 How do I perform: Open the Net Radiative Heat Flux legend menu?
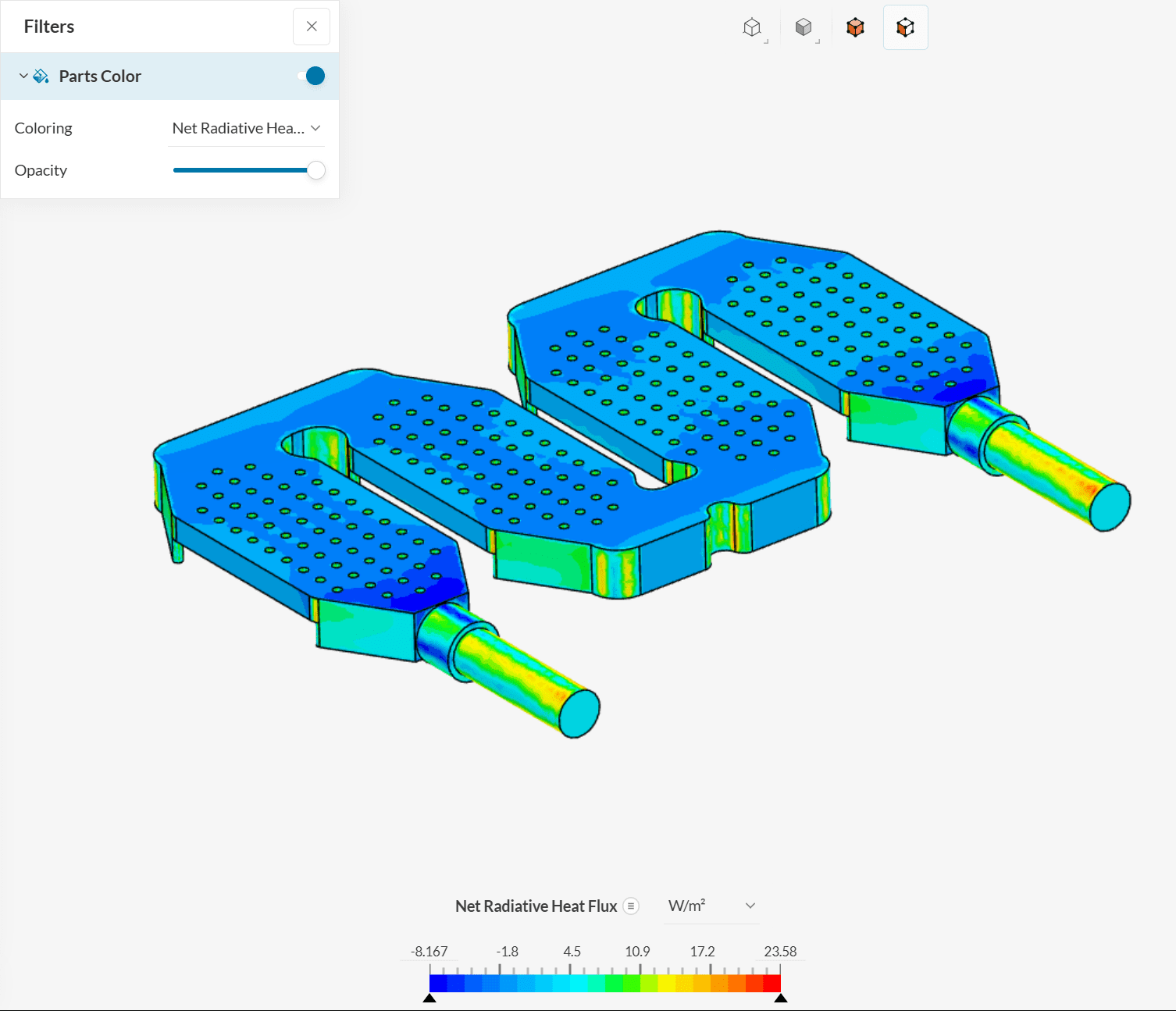coord(631,906)
